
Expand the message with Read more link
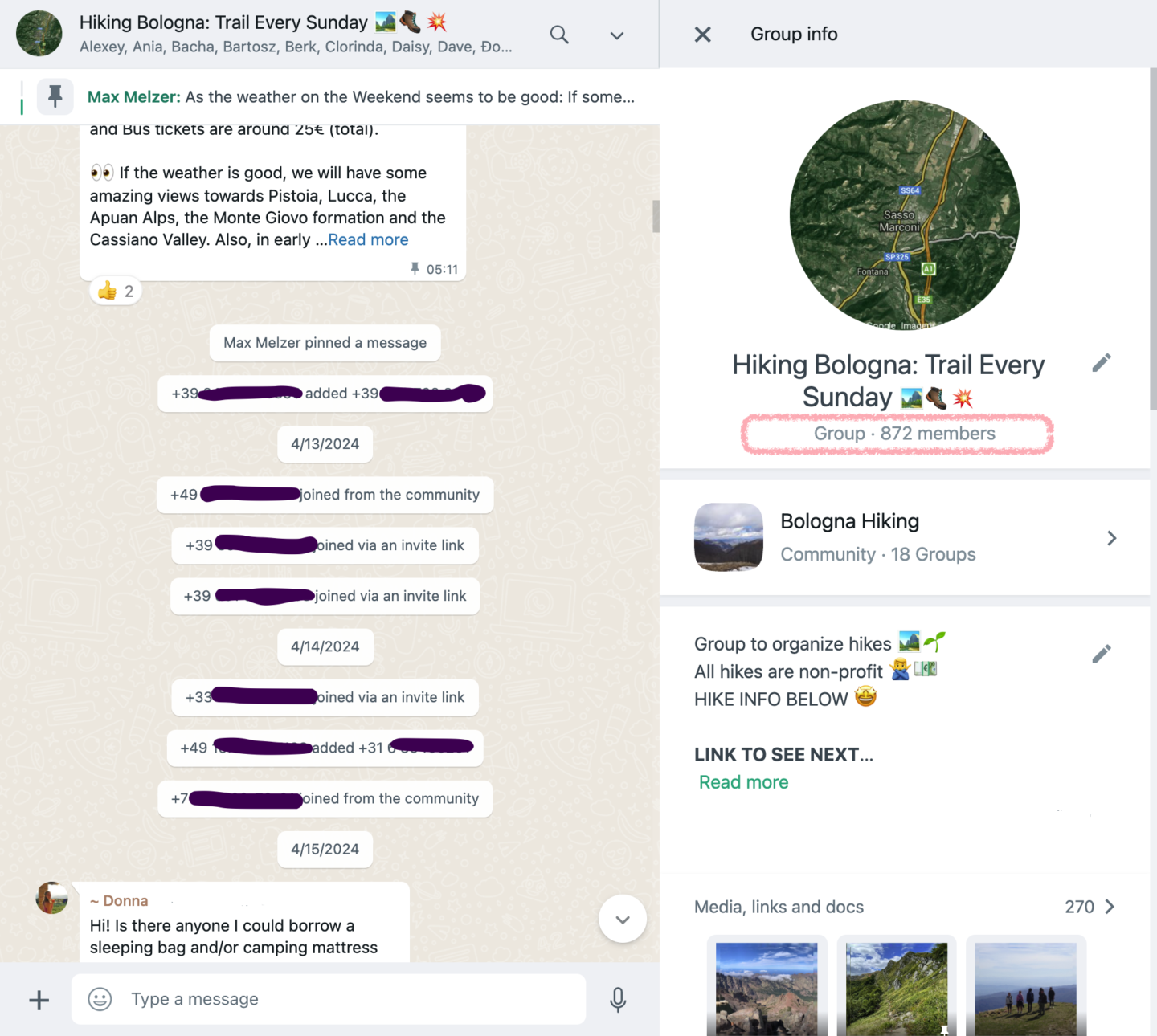368,240
